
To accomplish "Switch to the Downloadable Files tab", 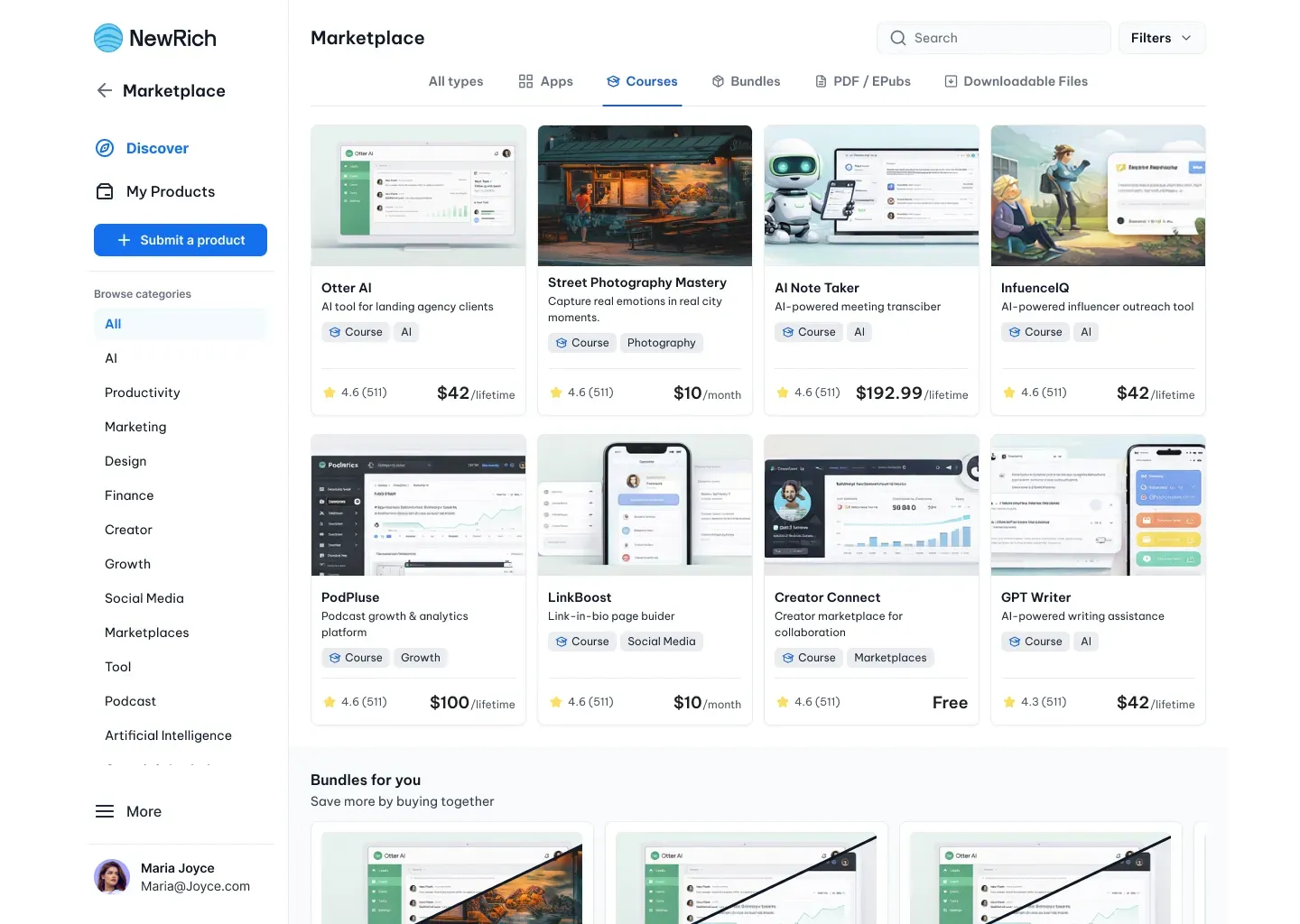I will point(1016,81).
